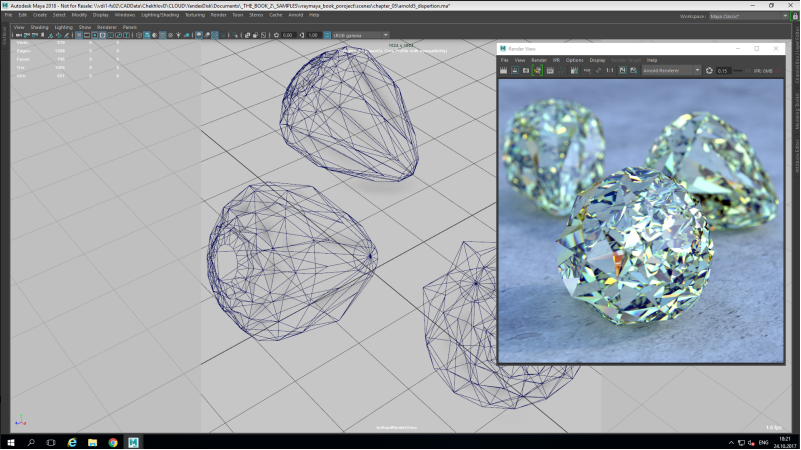Toggle the View Transform color management icon

click(327, 35)
